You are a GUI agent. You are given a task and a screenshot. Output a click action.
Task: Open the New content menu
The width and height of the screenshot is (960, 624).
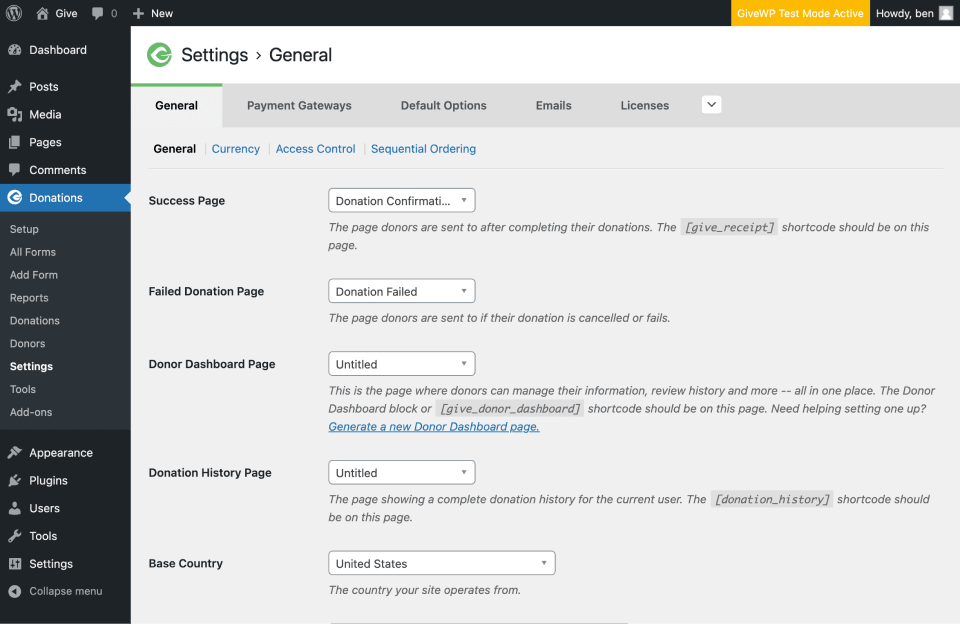[153, 13]
